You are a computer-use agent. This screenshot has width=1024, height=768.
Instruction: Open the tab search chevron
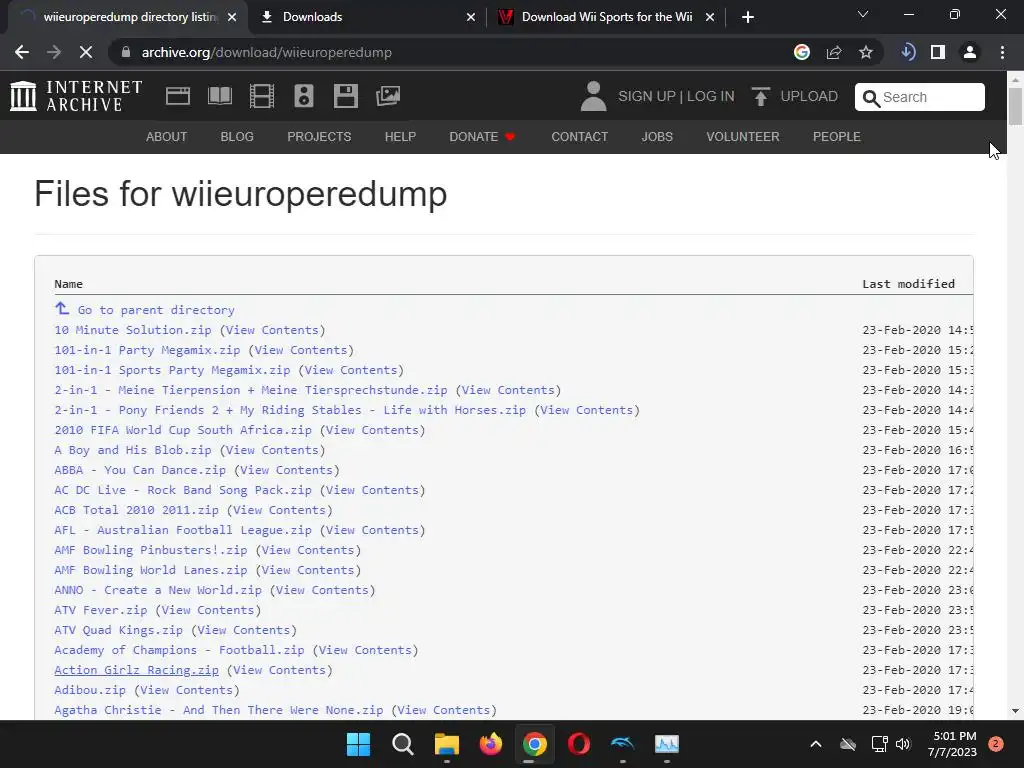coord(863,14)
